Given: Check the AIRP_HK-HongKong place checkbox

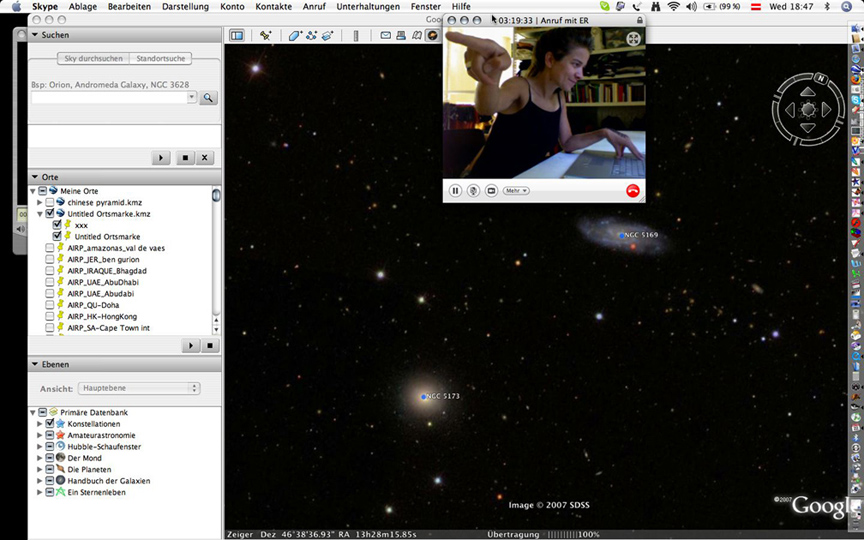Looking at the screenshot, I should click(x=50, y=316).
